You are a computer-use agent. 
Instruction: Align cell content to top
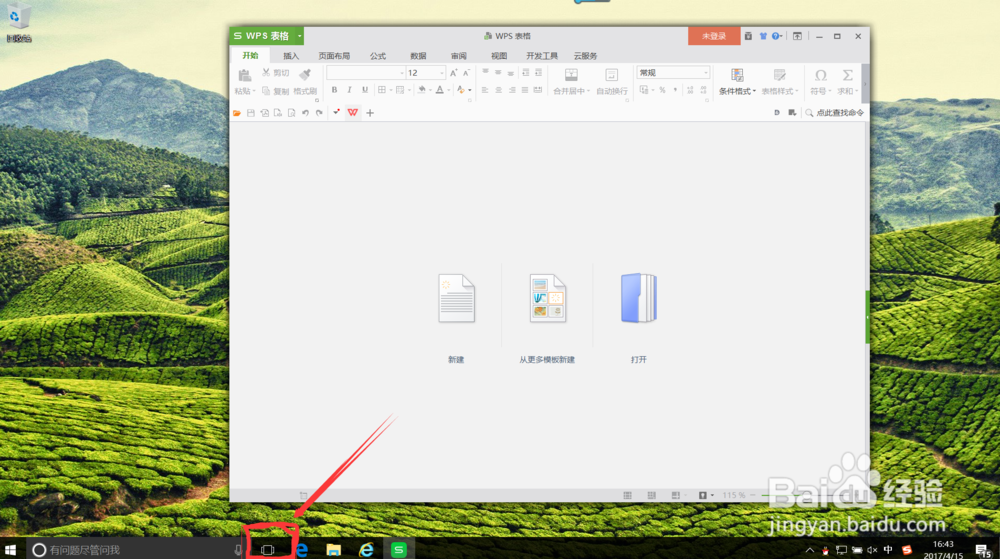tap(485, 73)
